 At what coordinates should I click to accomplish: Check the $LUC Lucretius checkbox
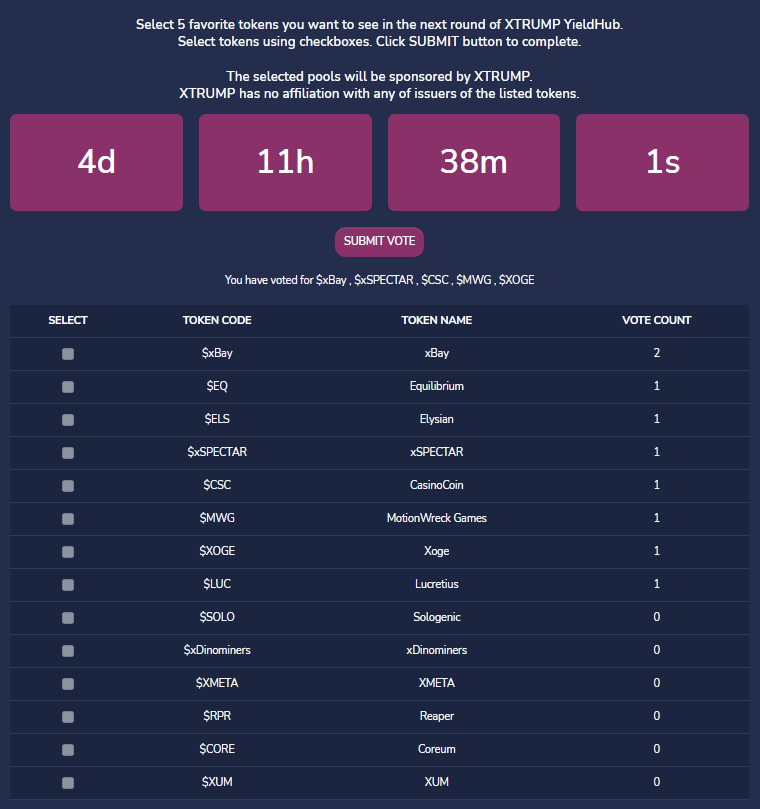[68, 585]
